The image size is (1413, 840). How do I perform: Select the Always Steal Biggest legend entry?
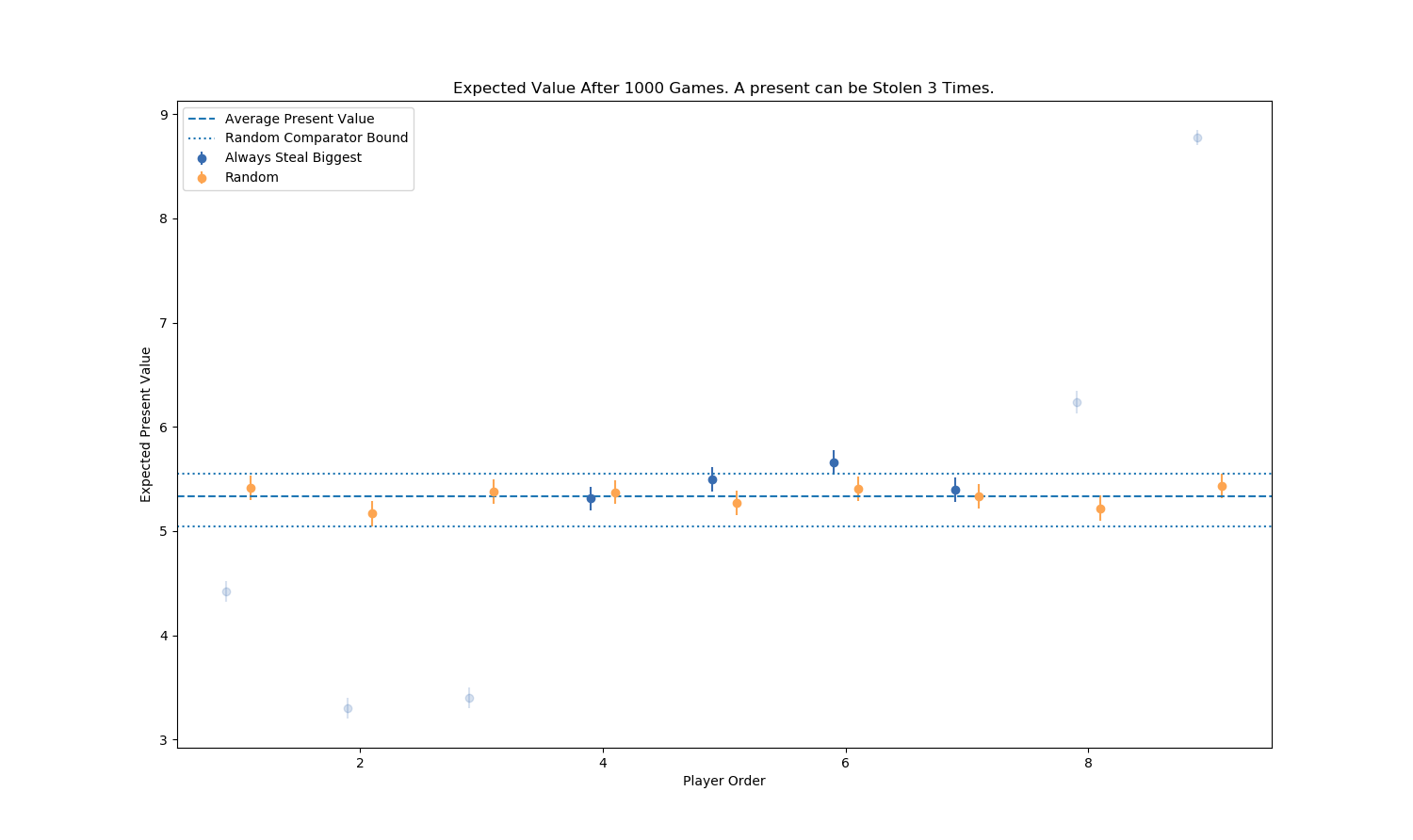click(x=293, y=157)
